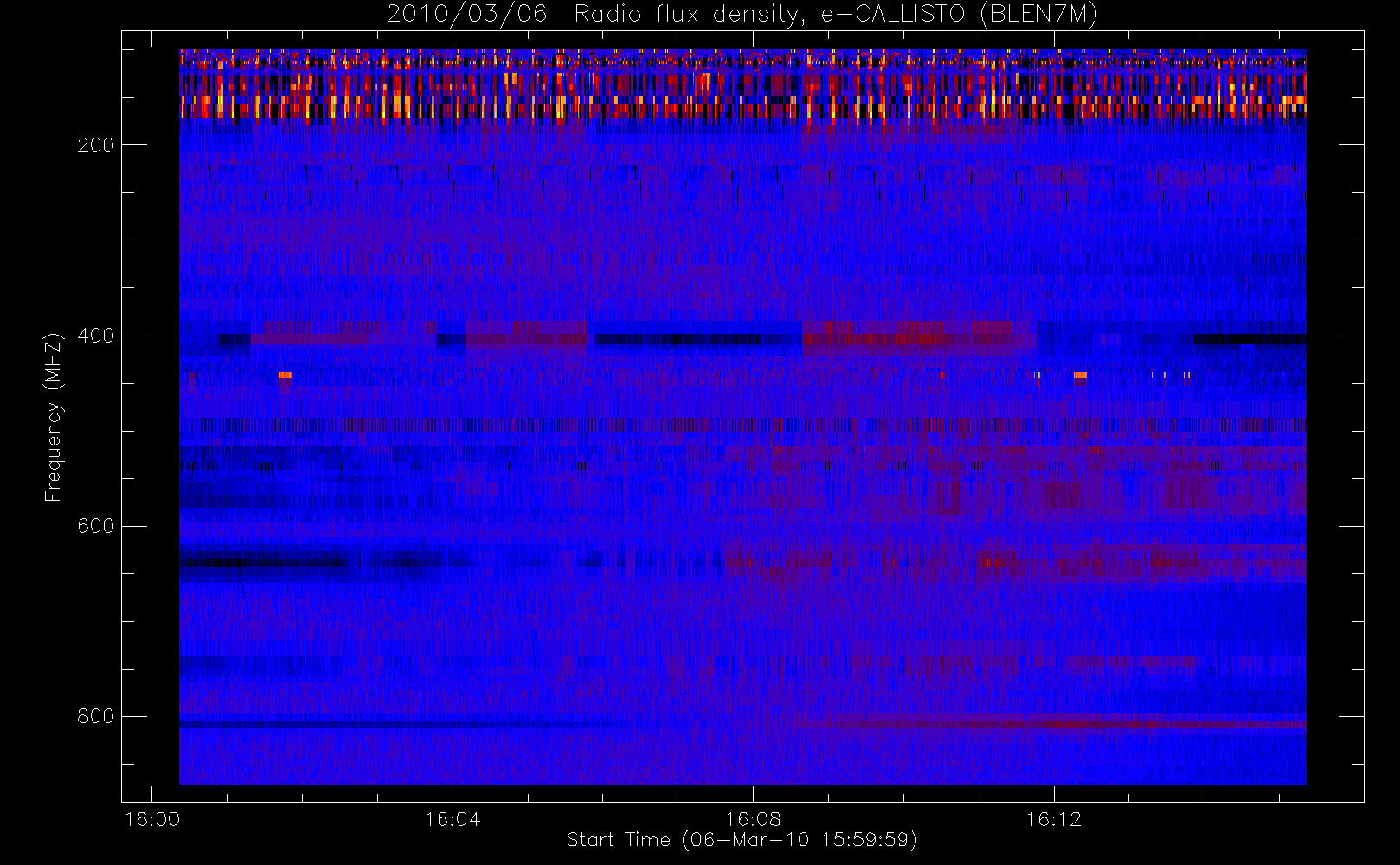Click the '16:12' time axis label
The height and width of the screenshot is (865, 1400).
(x=1054, y=819)
